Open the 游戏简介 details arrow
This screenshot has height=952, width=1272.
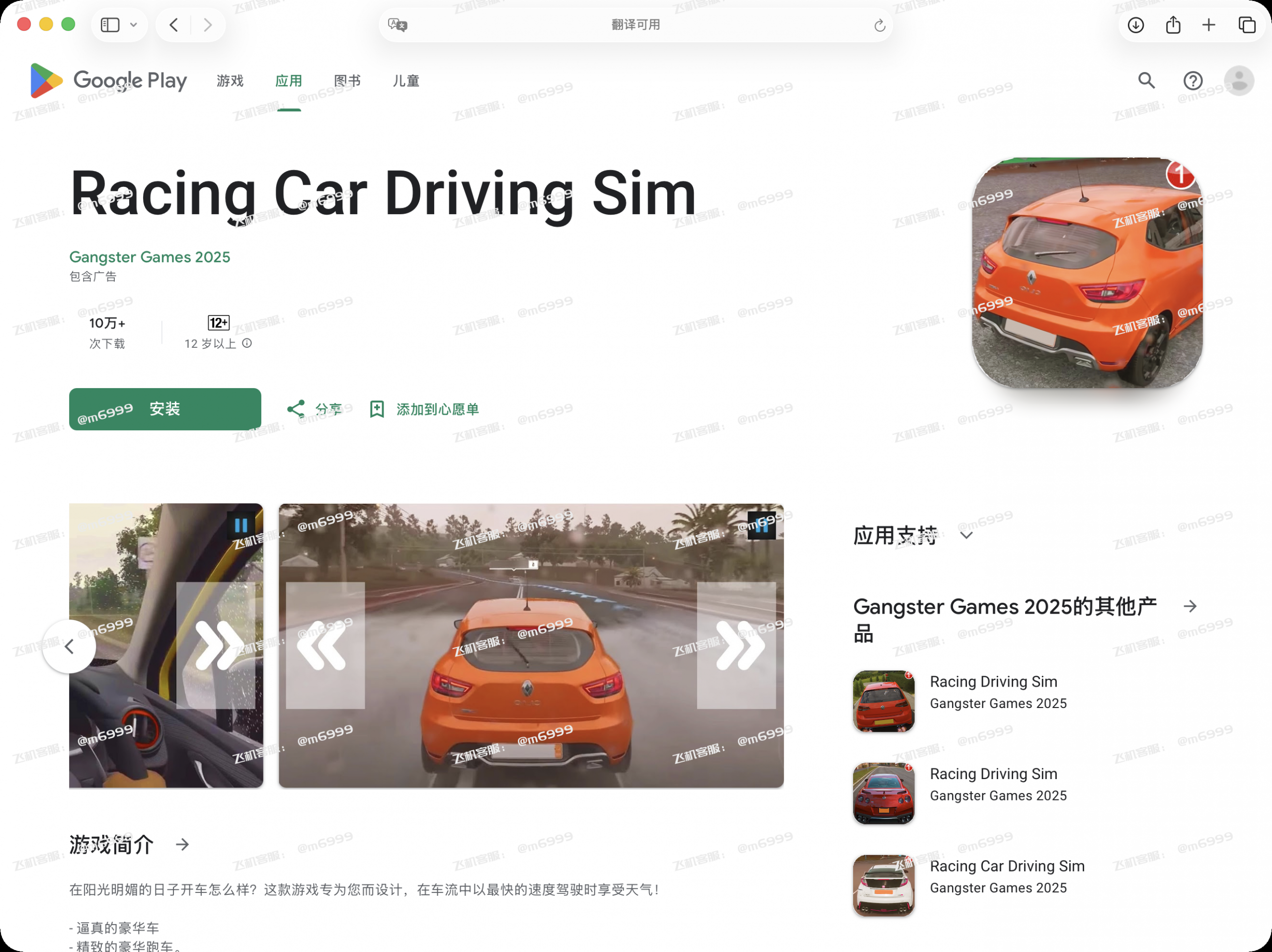182,844
